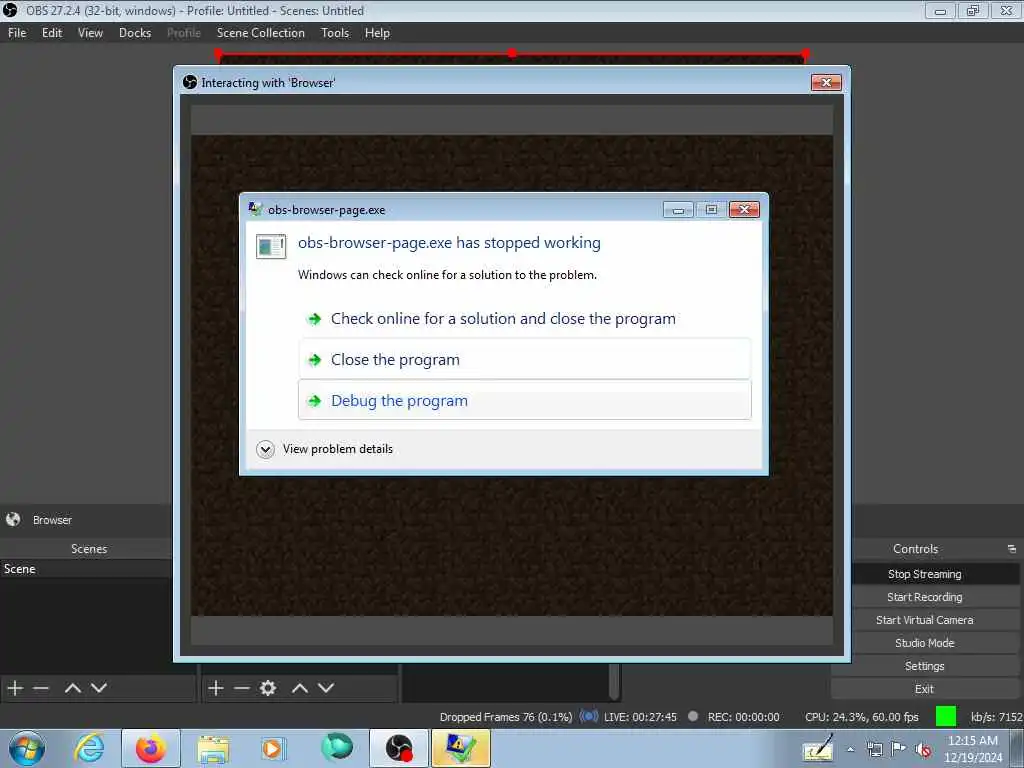Viewport: 1024px width, 768px height.
Task: Move scene up arrow icon
Action: coord(72,688)
